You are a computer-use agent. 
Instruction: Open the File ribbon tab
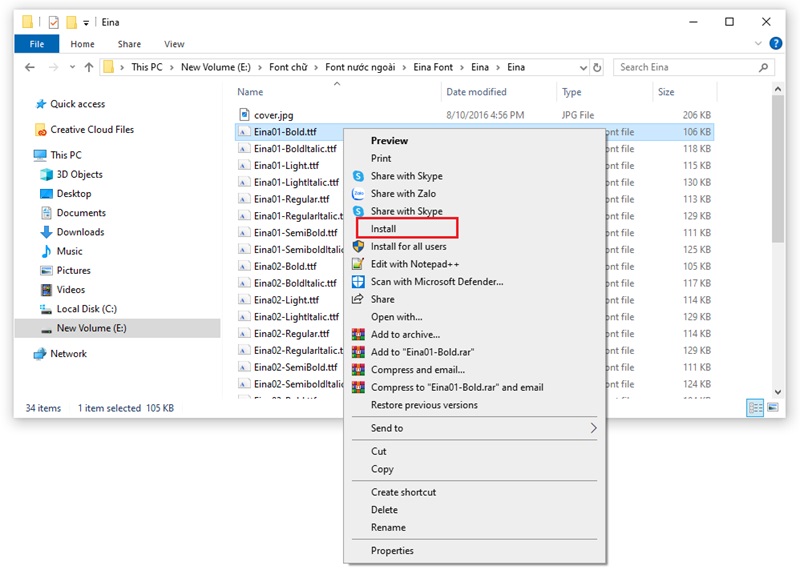point(37,44)
